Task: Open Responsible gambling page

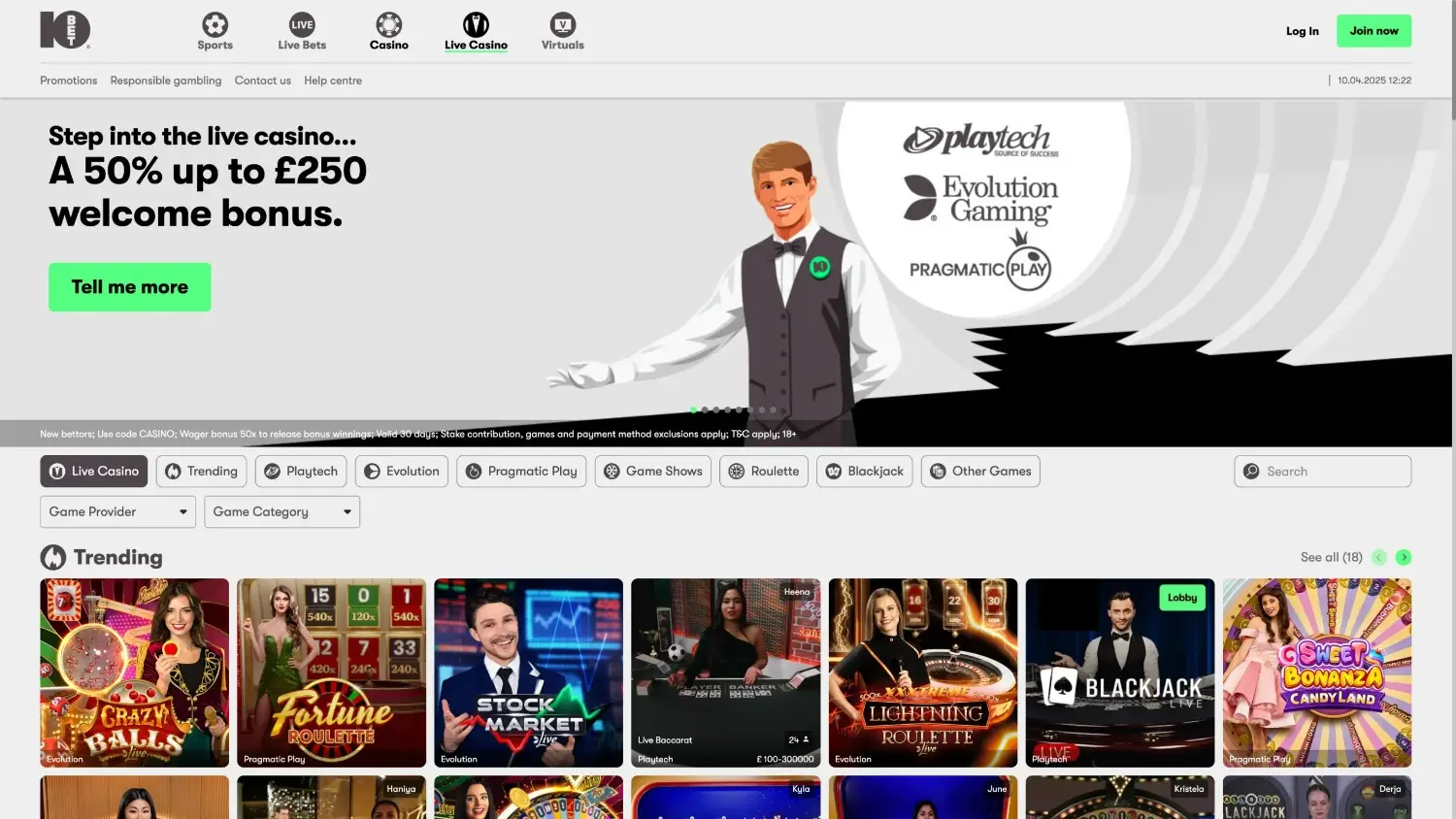Action: pyautogui.click(x=166, y=81)
